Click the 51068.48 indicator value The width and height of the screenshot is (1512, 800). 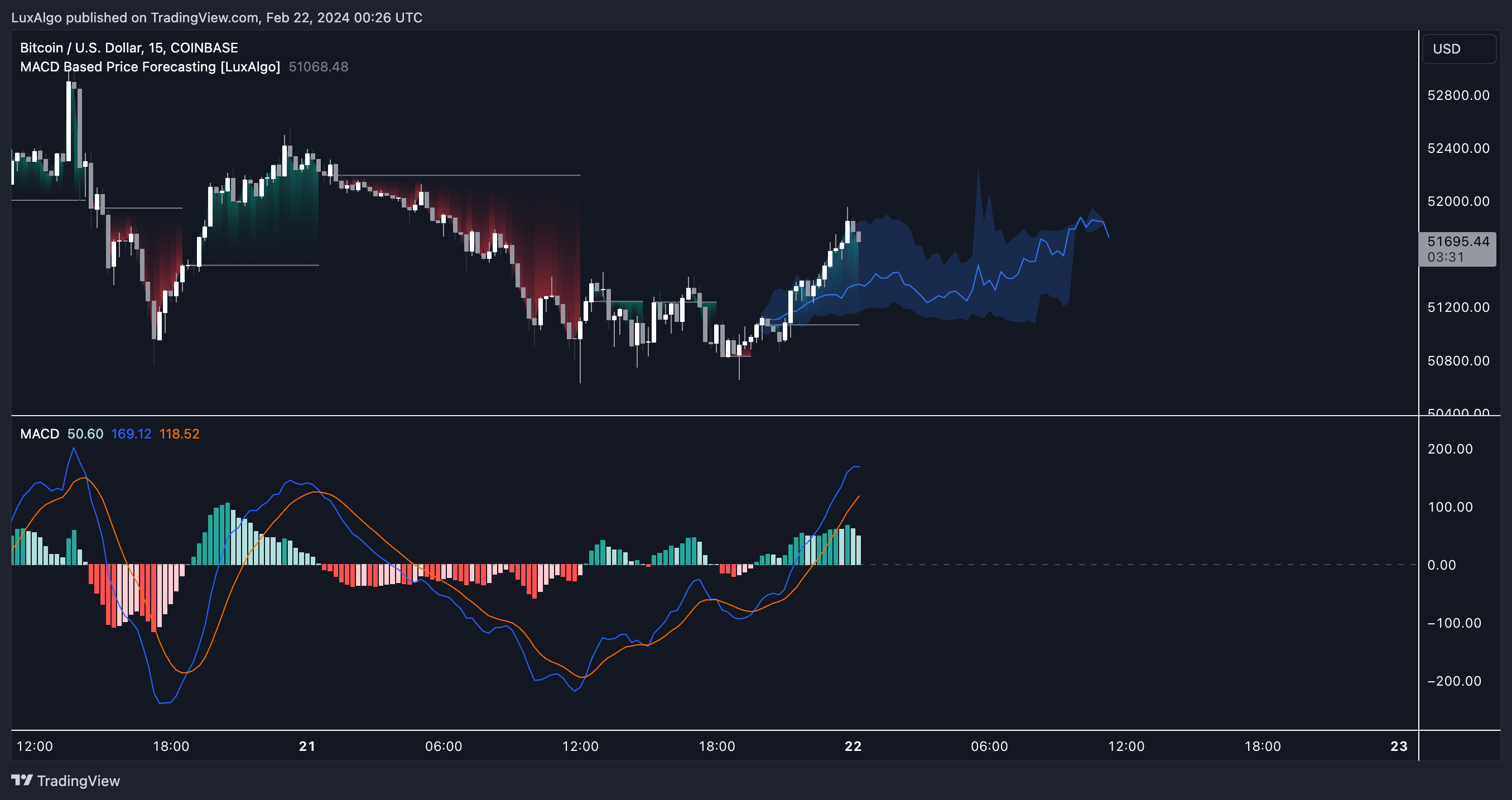[318, 67]
